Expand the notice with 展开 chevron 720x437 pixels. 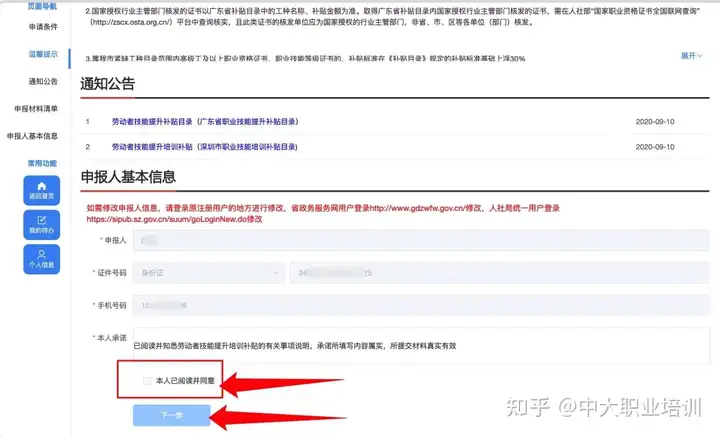coord(691,56)
